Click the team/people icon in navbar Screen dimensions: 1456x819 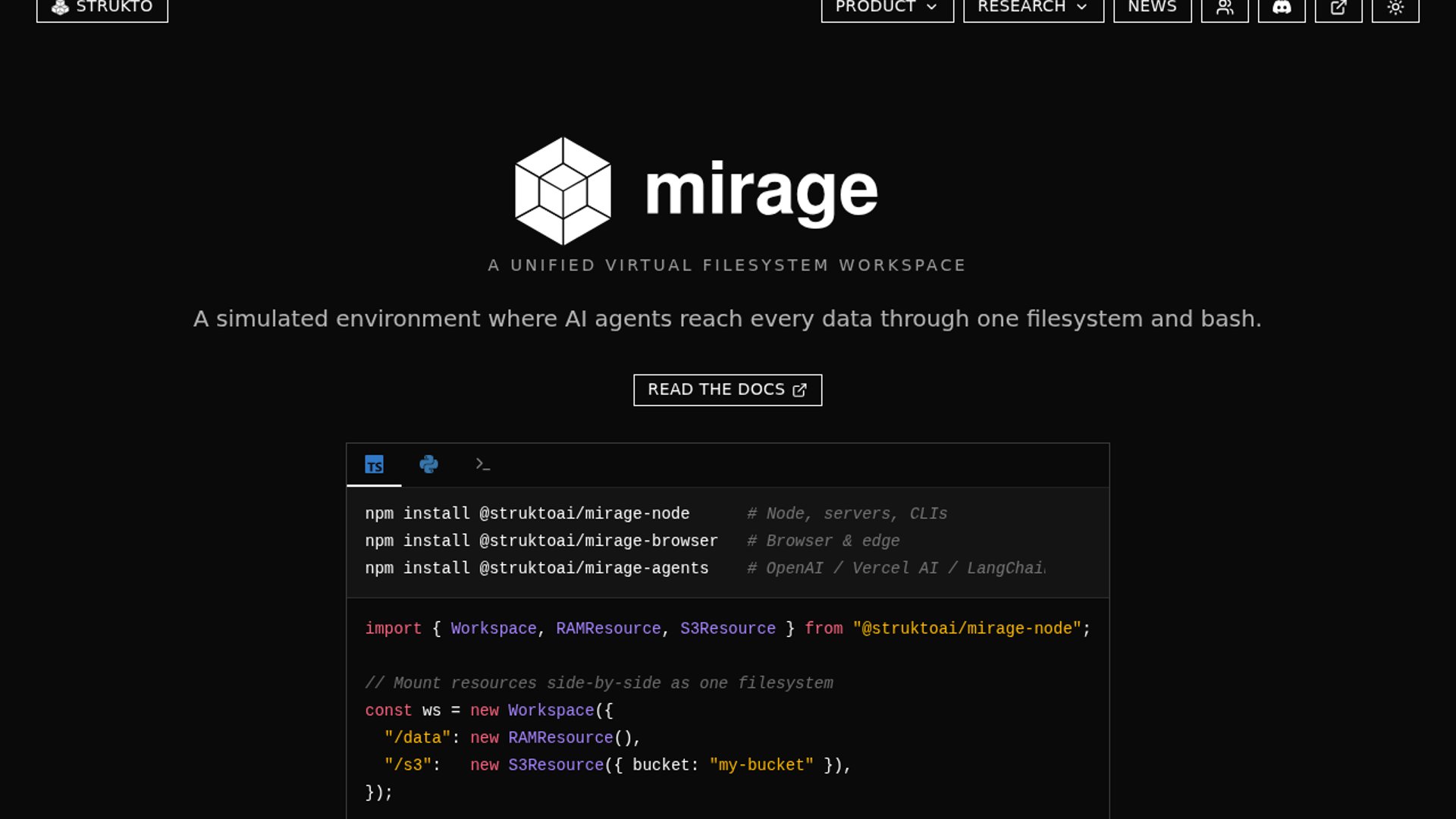coord(1225,8)
